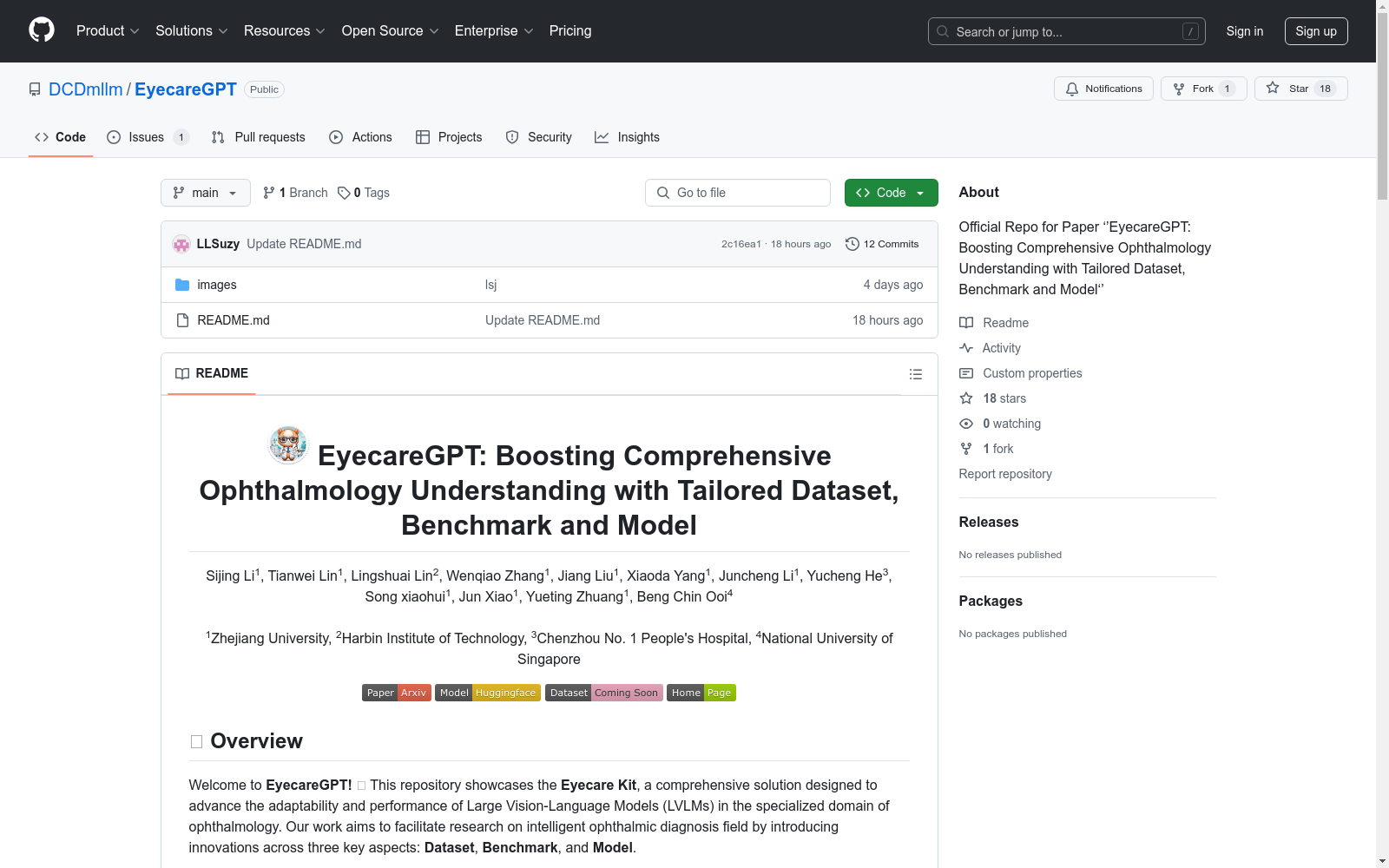The height and width of the screenshot is (868, 1389).
Task: View the 1 Branch list
Action: pyautogui.click(x=295, y=193)
